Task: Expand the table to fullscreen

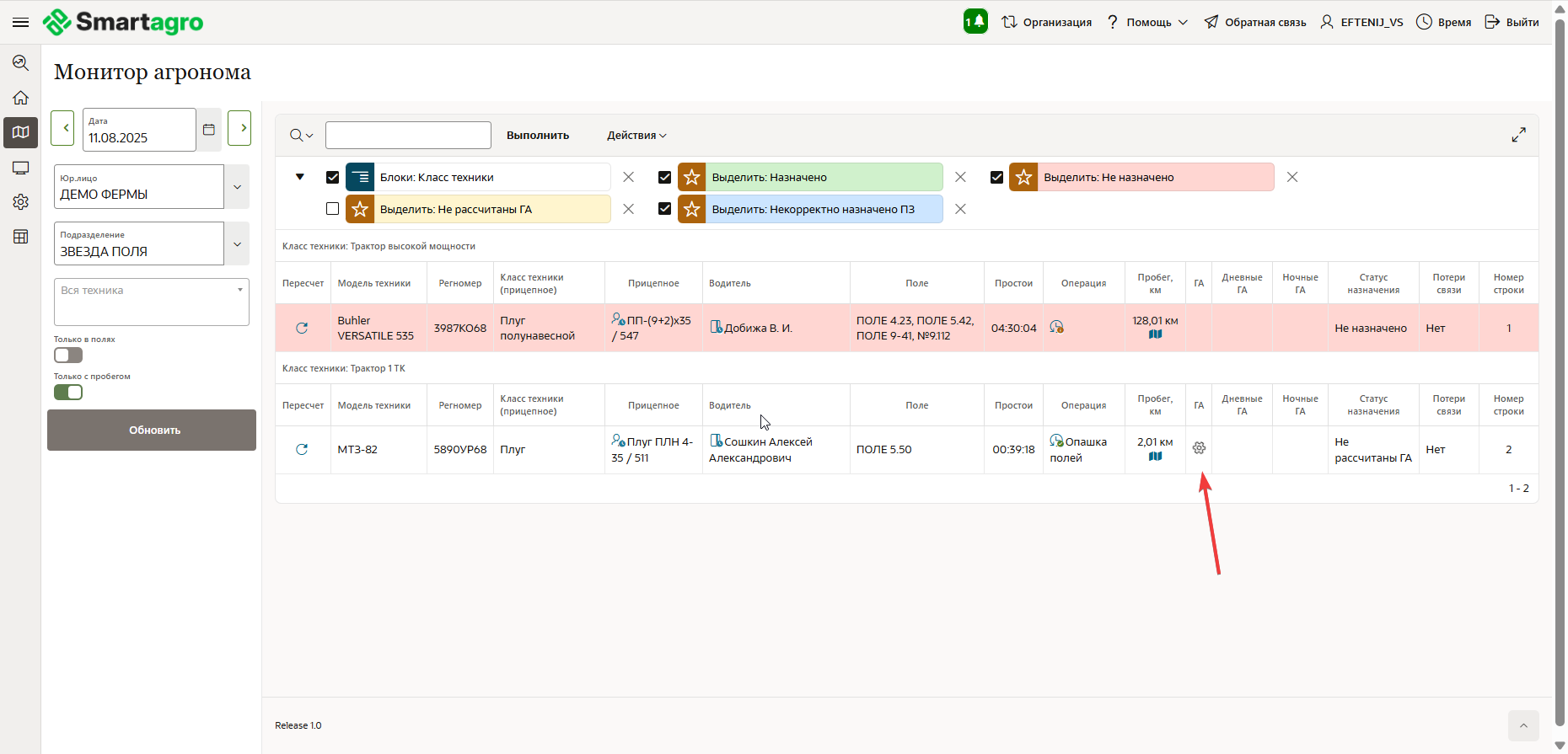Action: click(x=1518, y=135)
